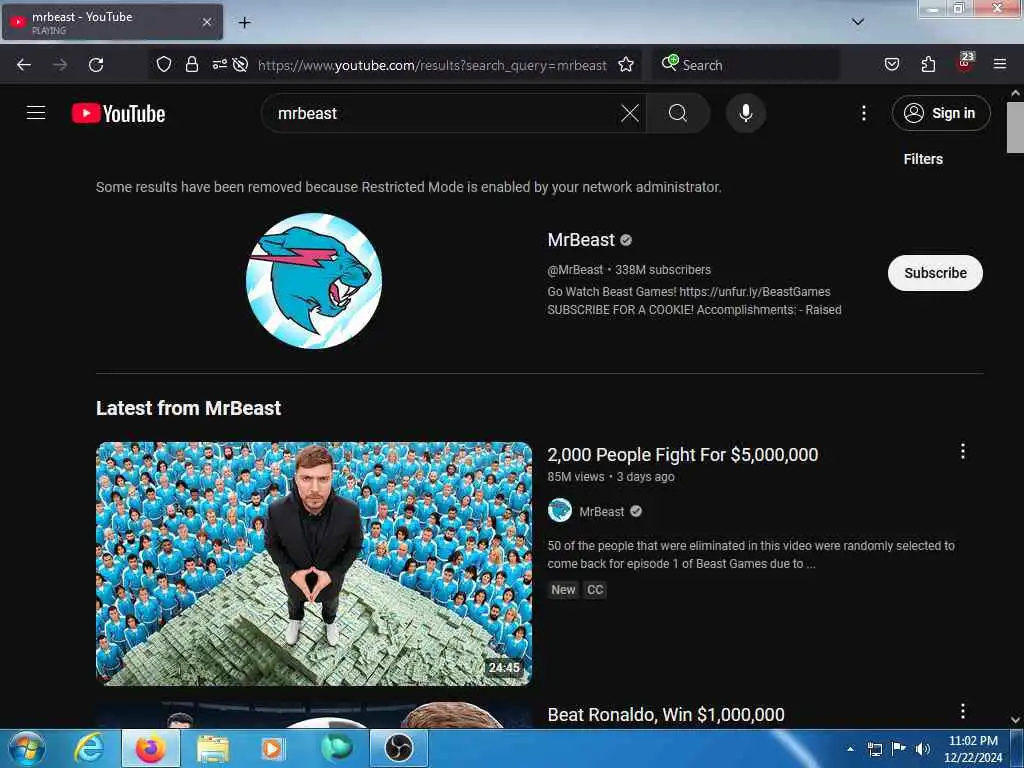
Task: Open the taskbar clock and date
Action: pos(973,749)
